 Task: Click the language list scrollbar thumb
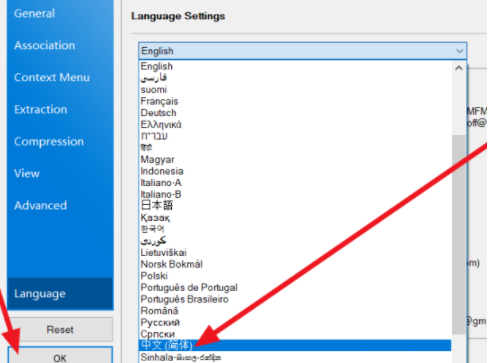click(x=459, y=234)
